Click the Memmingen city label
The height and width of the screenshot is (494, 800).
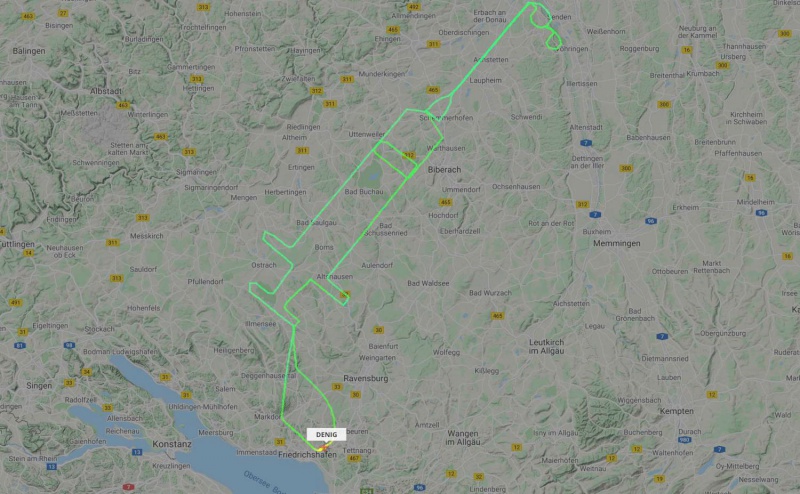click(616, 243)
